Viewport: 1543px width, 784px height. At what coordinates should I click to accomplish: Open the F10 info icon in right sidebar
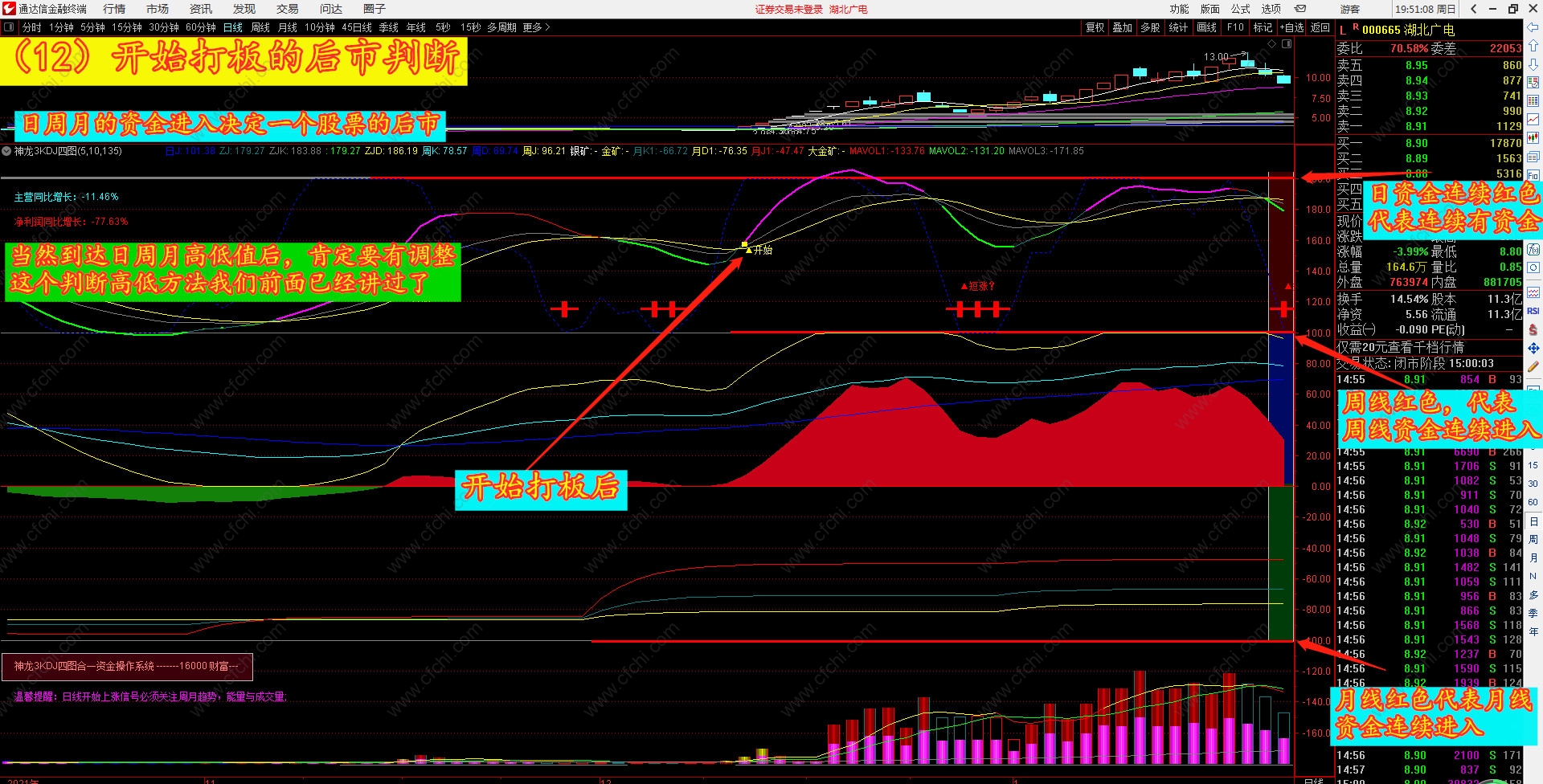click(x=1533, y=175)
